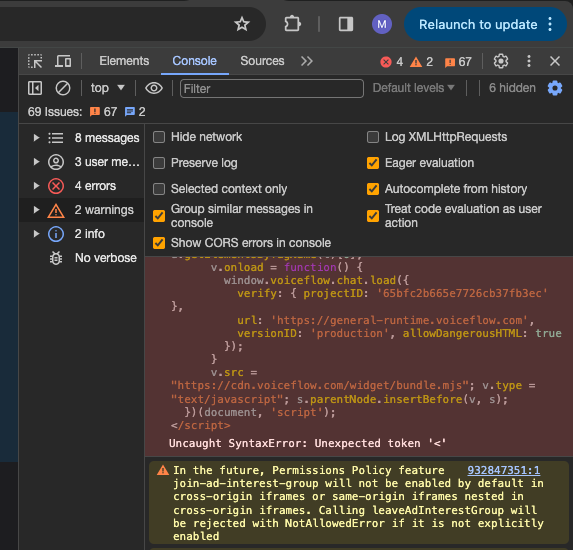Select the info circle icon

(x=56, y=234)
